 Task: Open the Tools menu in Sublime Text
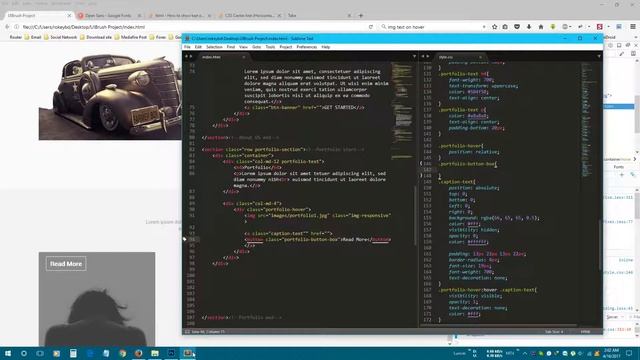(x=270, y=47)
